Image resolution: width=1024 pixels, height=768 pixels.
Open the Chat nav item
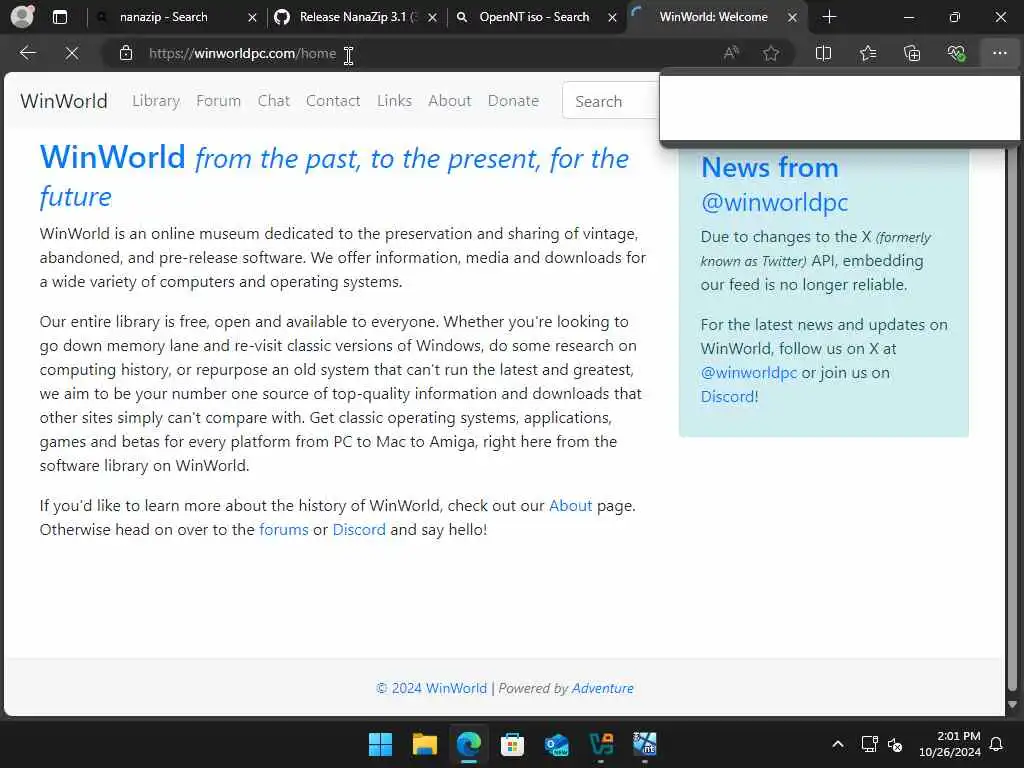(x=273, y=101)
